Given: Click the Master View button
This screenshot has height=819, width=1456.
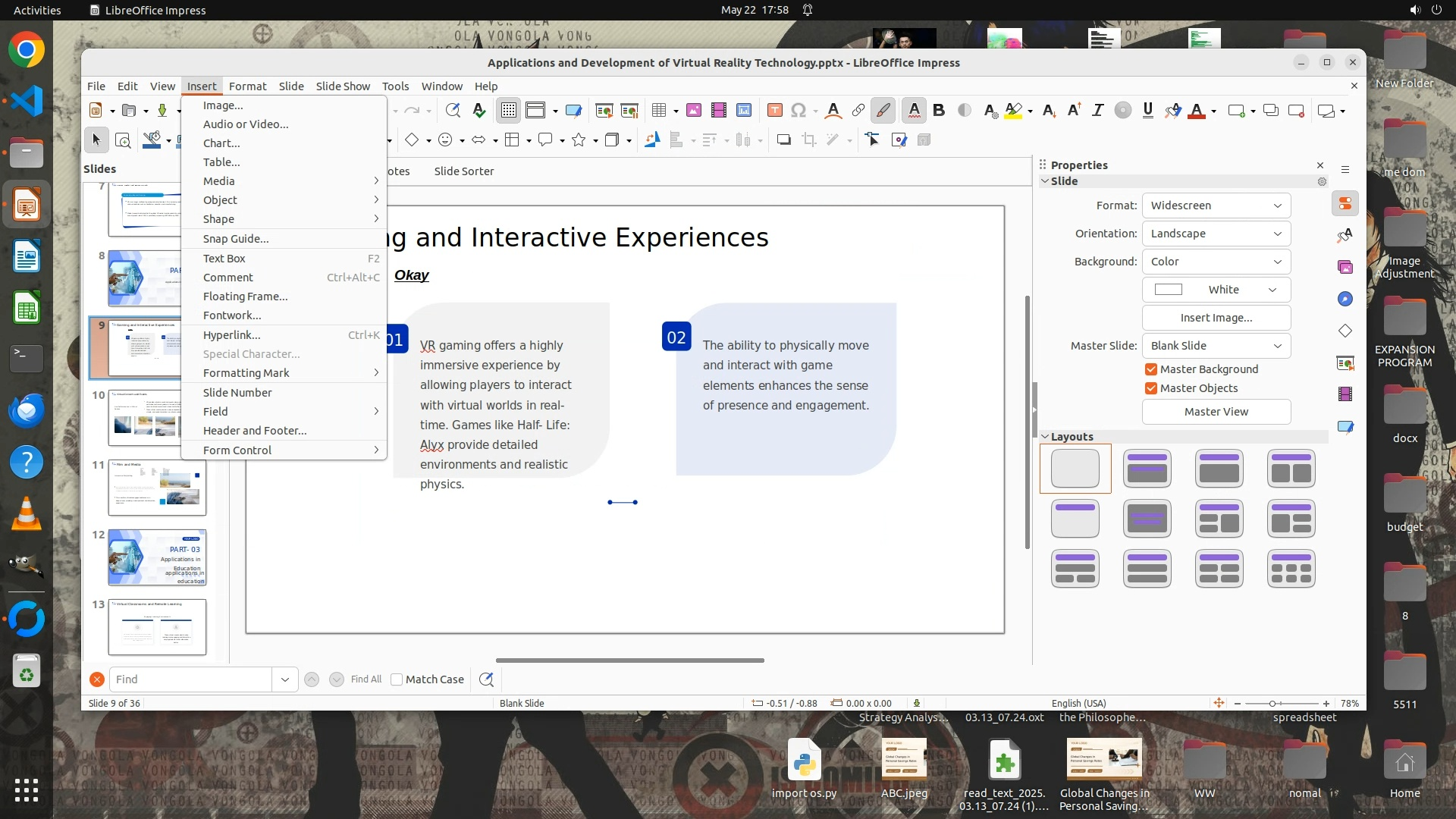Looking at the screenshot, I should [1216, 412].
